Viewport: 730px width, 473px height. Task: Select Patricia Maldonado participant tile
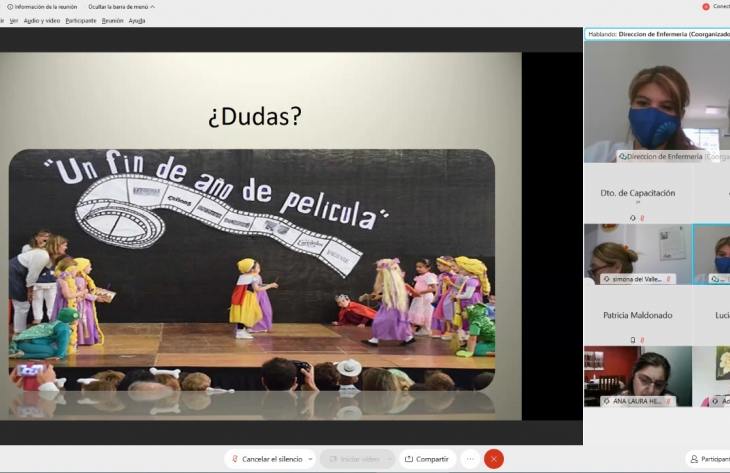[x=637, y=315]
